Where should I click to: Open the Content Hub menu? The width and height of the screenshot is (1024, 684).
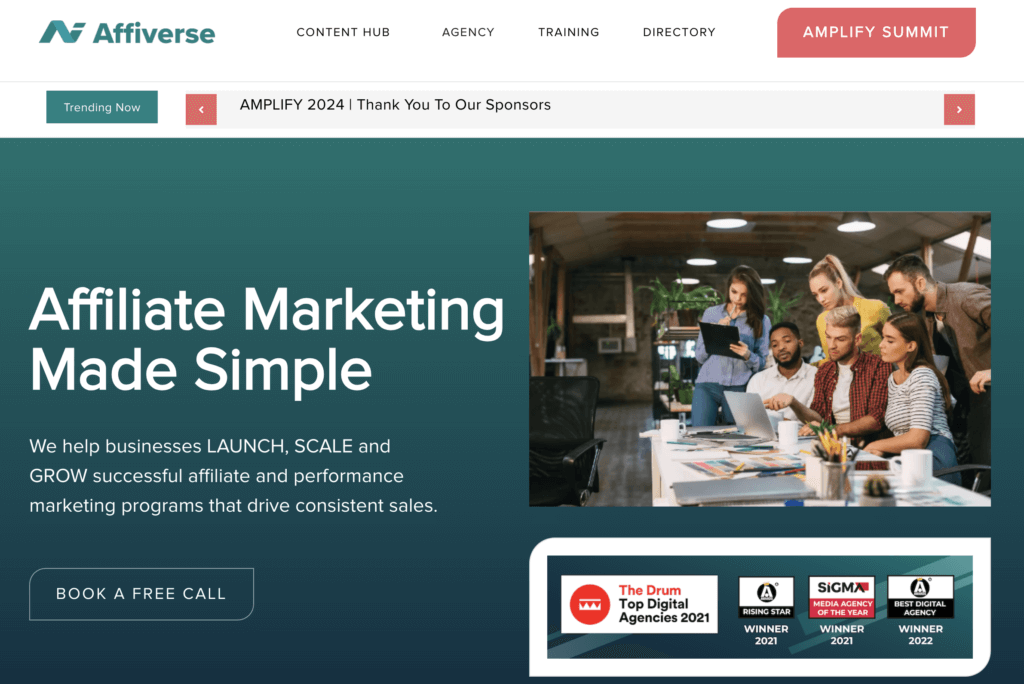[343, 32]
